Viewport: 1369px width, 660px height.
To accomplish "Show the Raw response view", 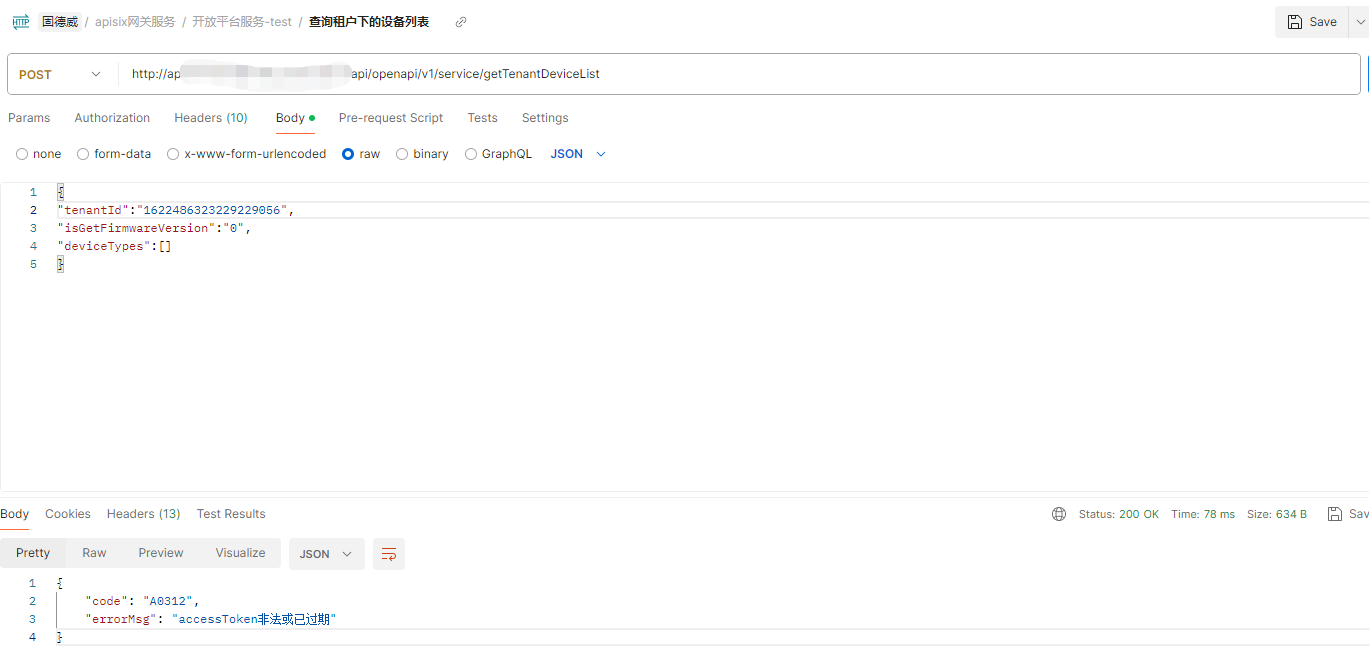I will click(x=94, y=553).
